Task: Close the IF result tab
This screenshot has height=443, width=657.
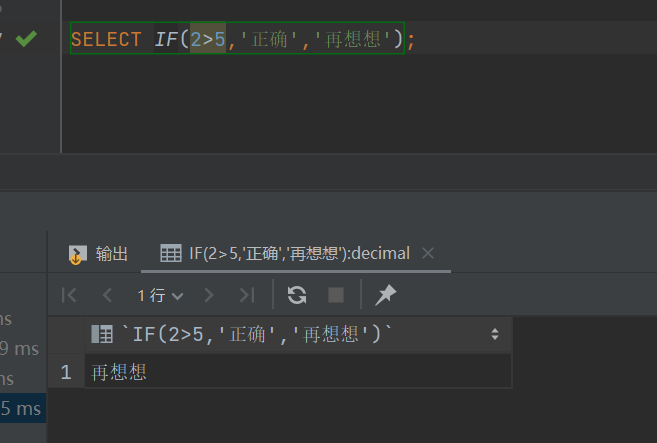Action: pos(428,254)
